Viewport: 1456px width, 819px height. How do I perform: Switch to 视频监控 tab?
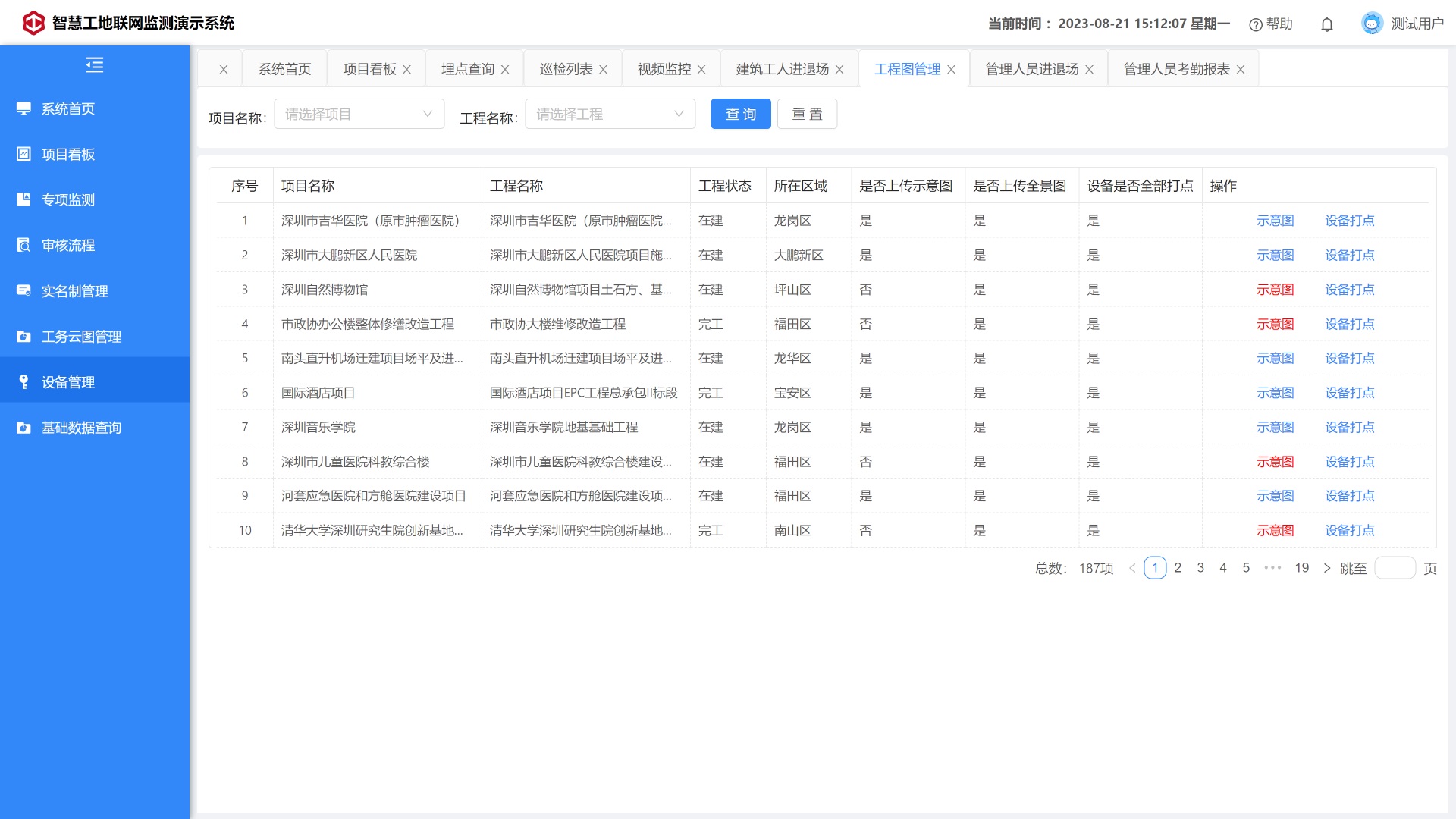pos(664,69)
